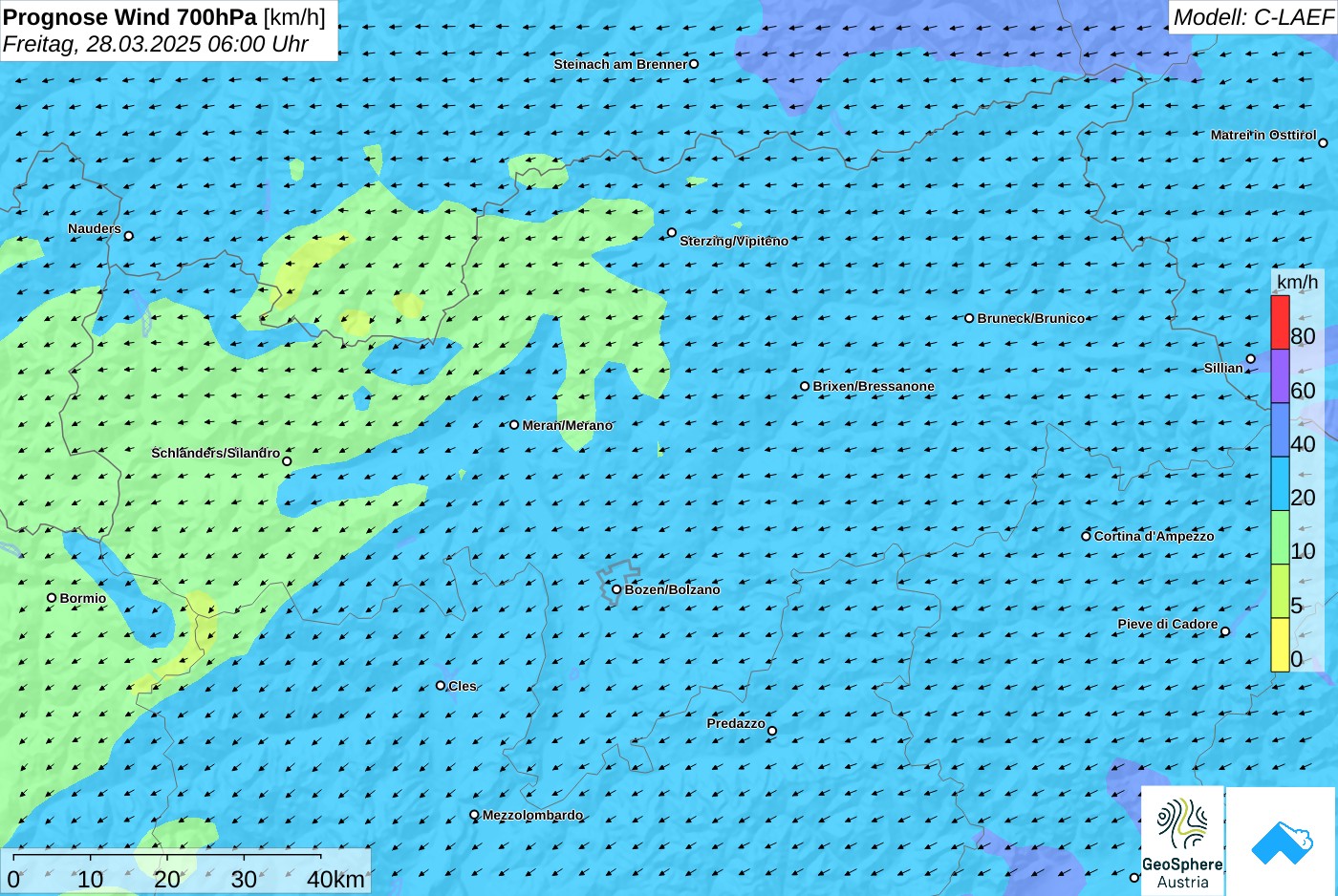
Task: Click the 'Bruneck/Brunico' label text
Action: coord(1031,318)
